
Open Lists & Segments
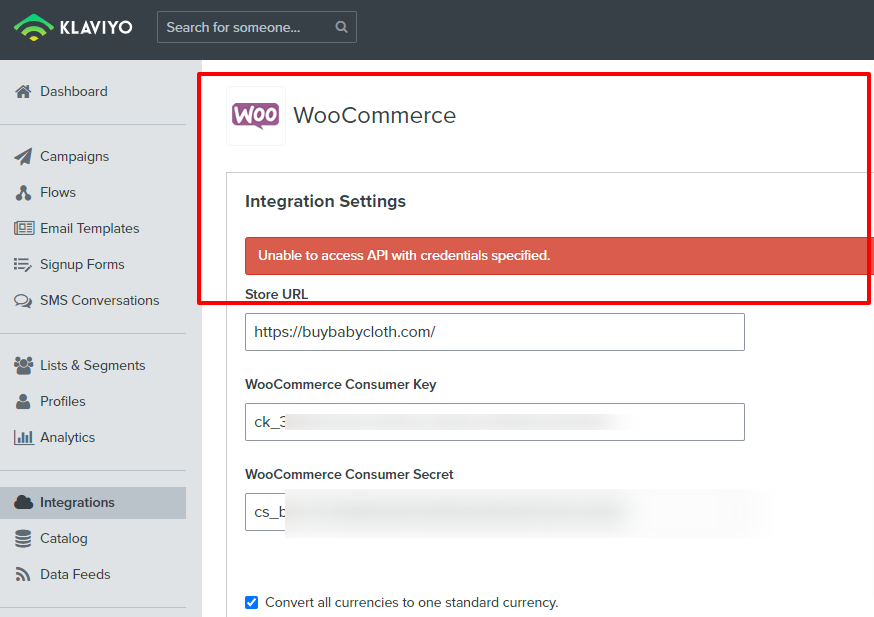(93, 366)
